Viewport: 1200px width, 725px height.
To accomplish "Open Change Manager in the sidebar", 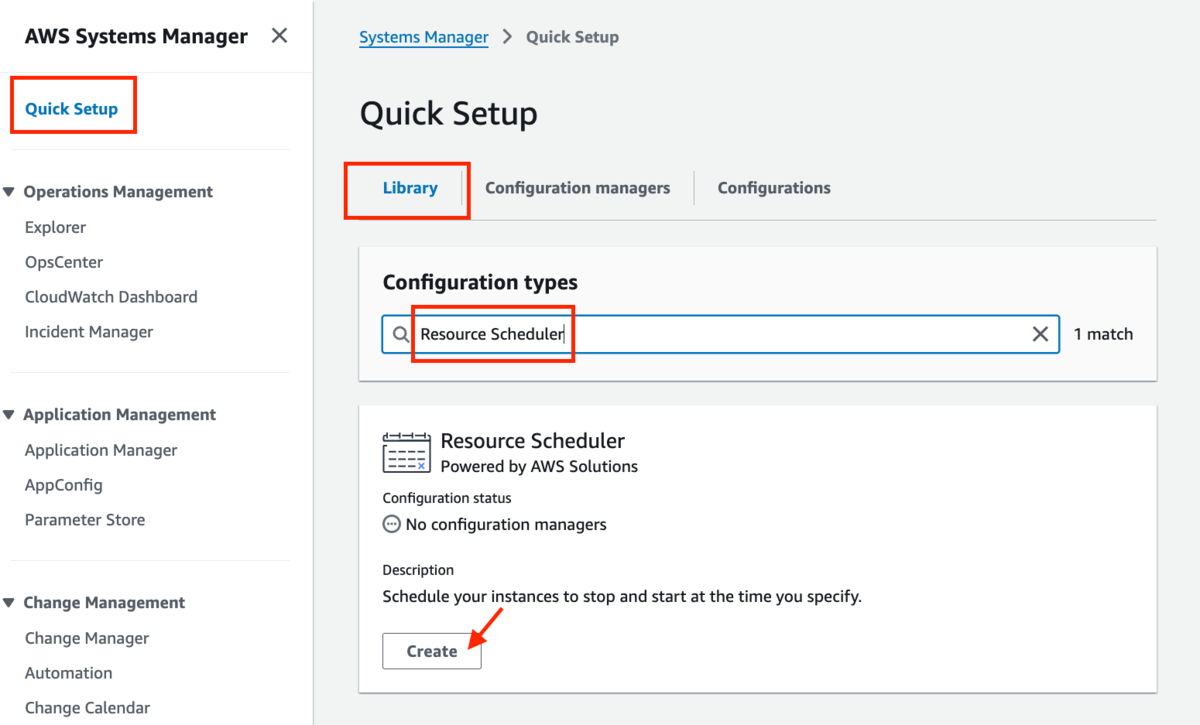I will tap(87, 638).
